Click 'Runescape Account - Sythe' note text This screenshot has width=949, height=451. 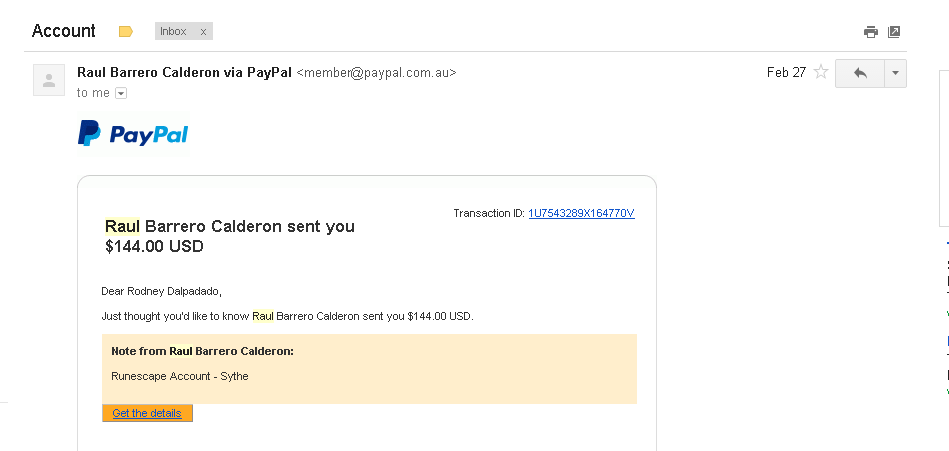click(180, 376)
